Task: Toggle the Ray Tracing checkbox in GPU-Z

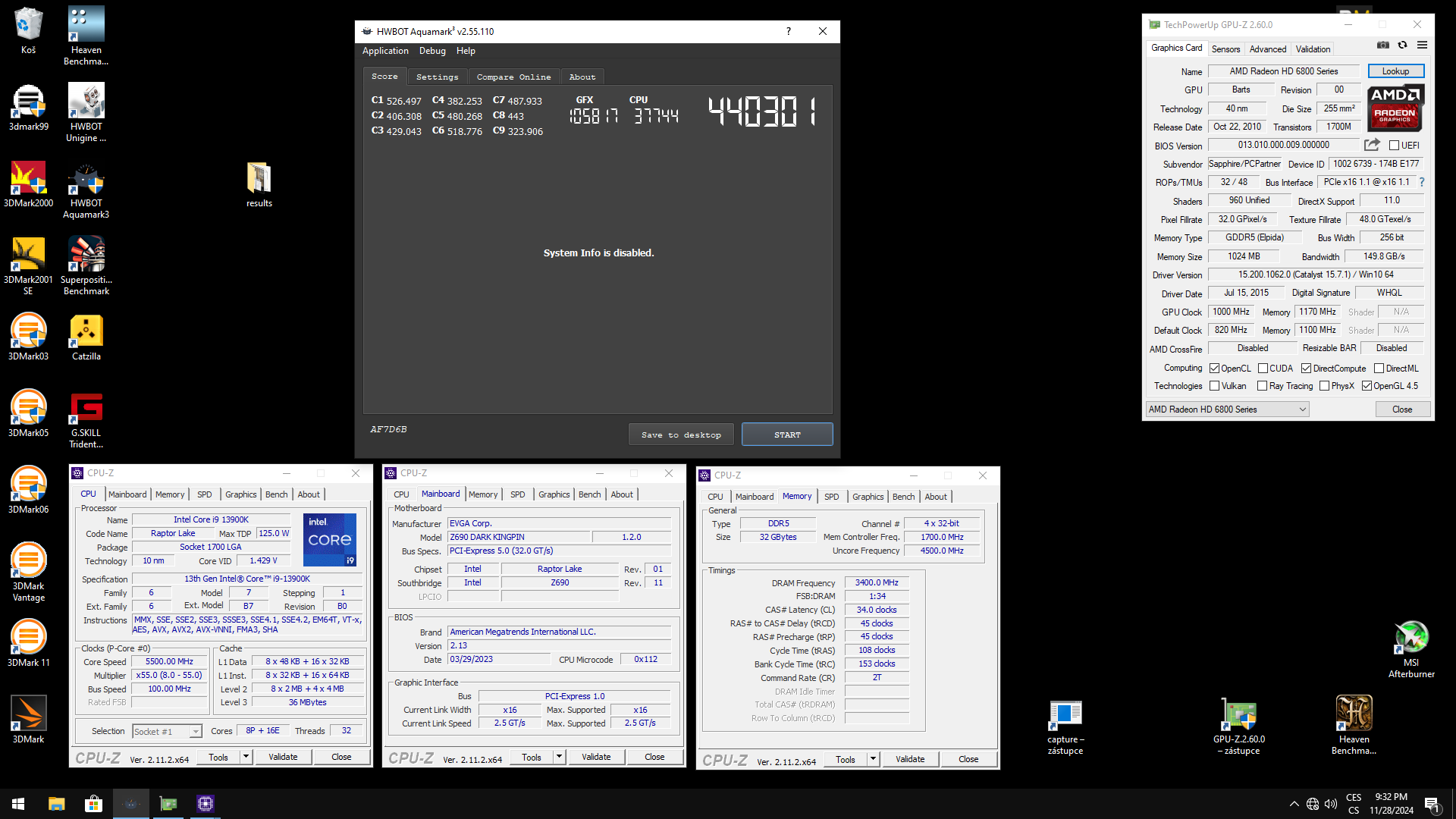Action: [x=1263, y=386]
